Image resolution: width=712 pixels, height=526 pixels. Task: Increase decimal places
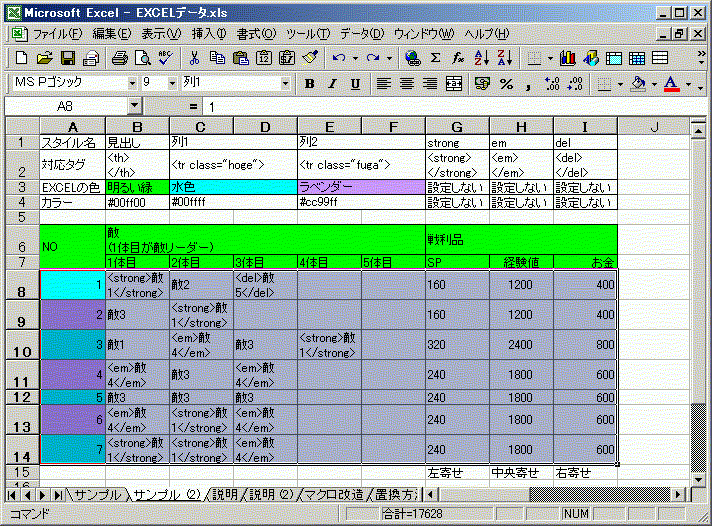click(x=552, y=84)
